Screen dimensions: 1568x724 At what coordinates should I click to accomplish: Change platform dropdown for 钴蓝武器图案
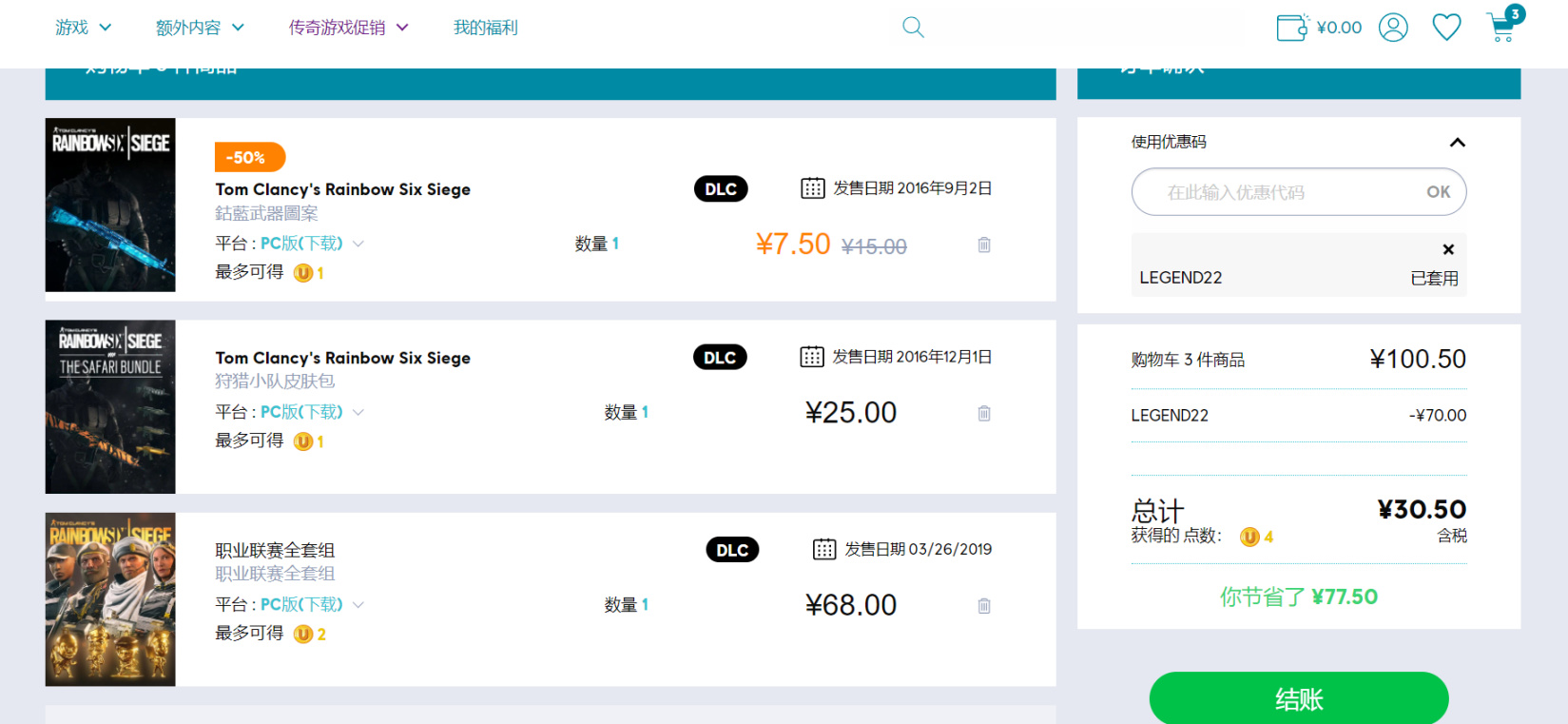pyautogui.click(x=312, y=244)
